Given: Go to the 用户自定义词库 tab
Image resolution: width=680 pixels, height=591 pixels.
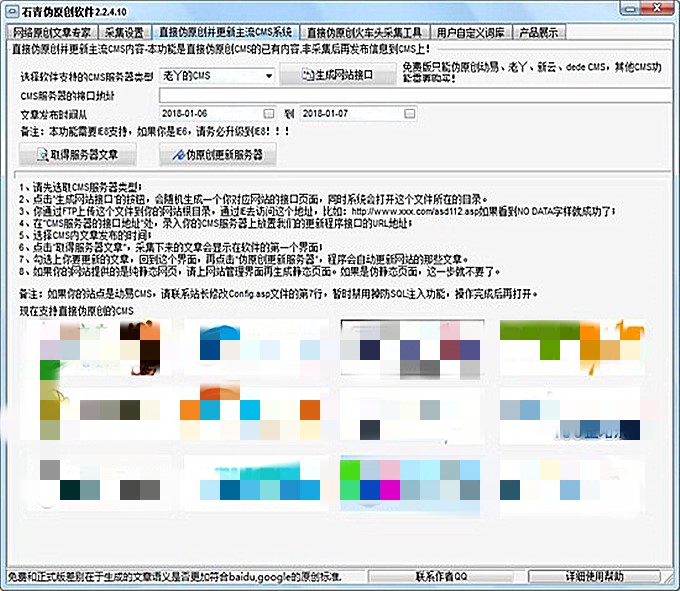Looking at the screenshot, I should (471, 33).
